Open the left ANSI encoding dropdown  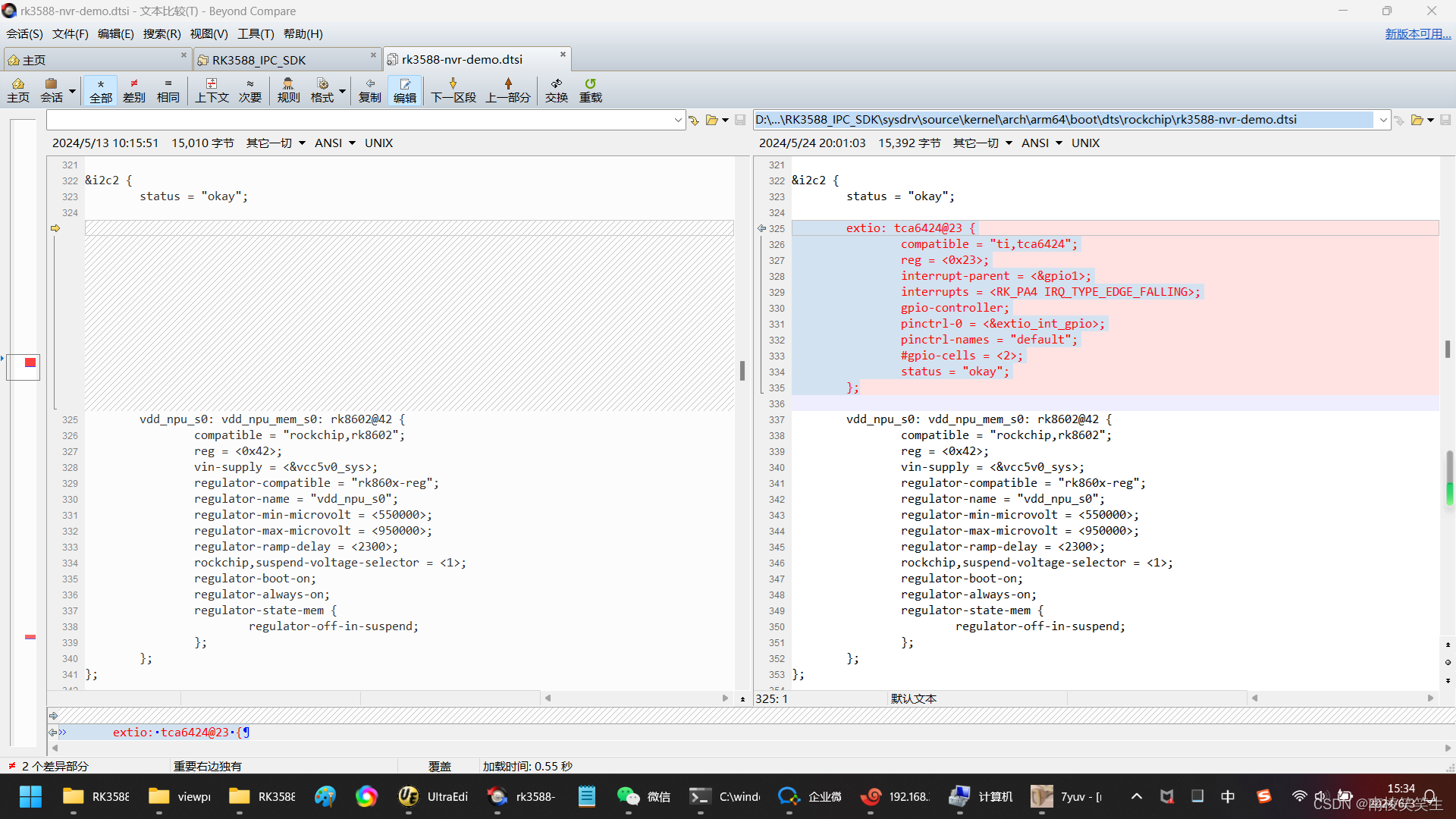(x=334, y=143)
